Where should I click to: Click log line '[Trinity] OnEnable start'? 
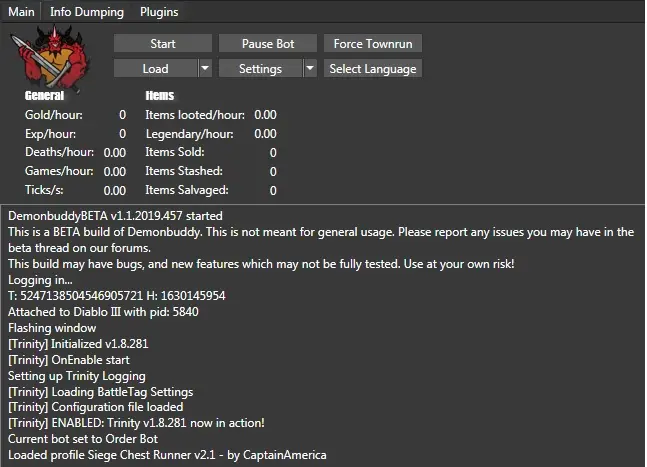(69, 360)
